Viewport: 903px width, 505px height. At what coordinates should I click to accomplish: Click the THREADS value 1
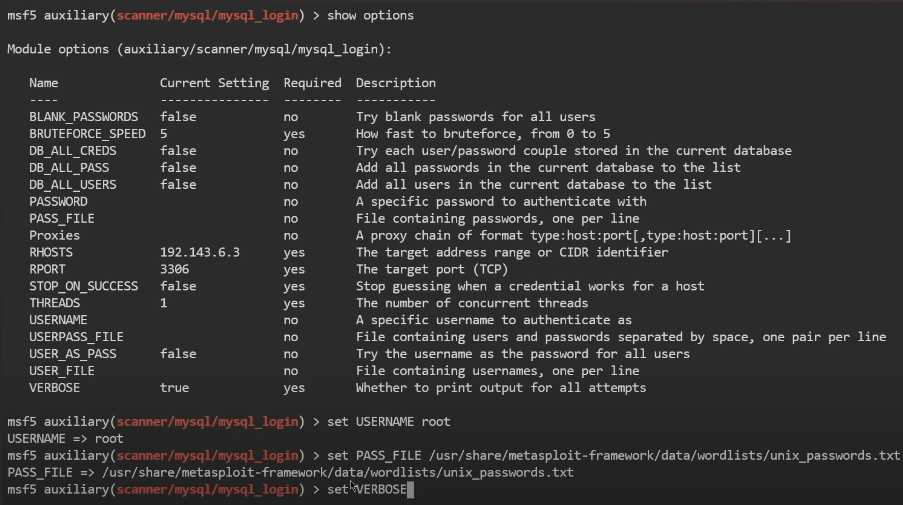pyautogui.click(x=164, y=303)
